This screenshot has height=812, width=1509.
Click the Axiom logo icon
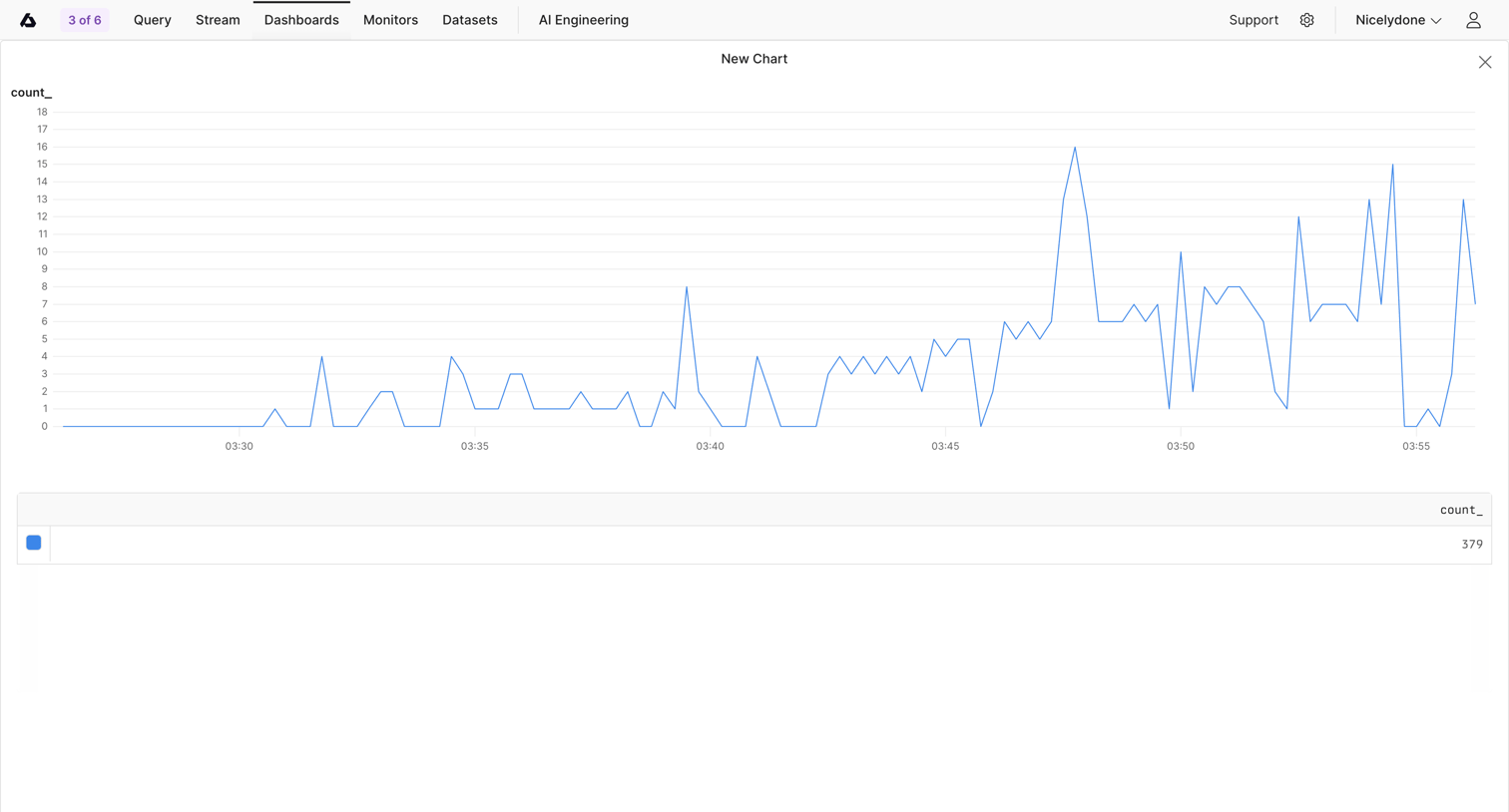point(28,20)
